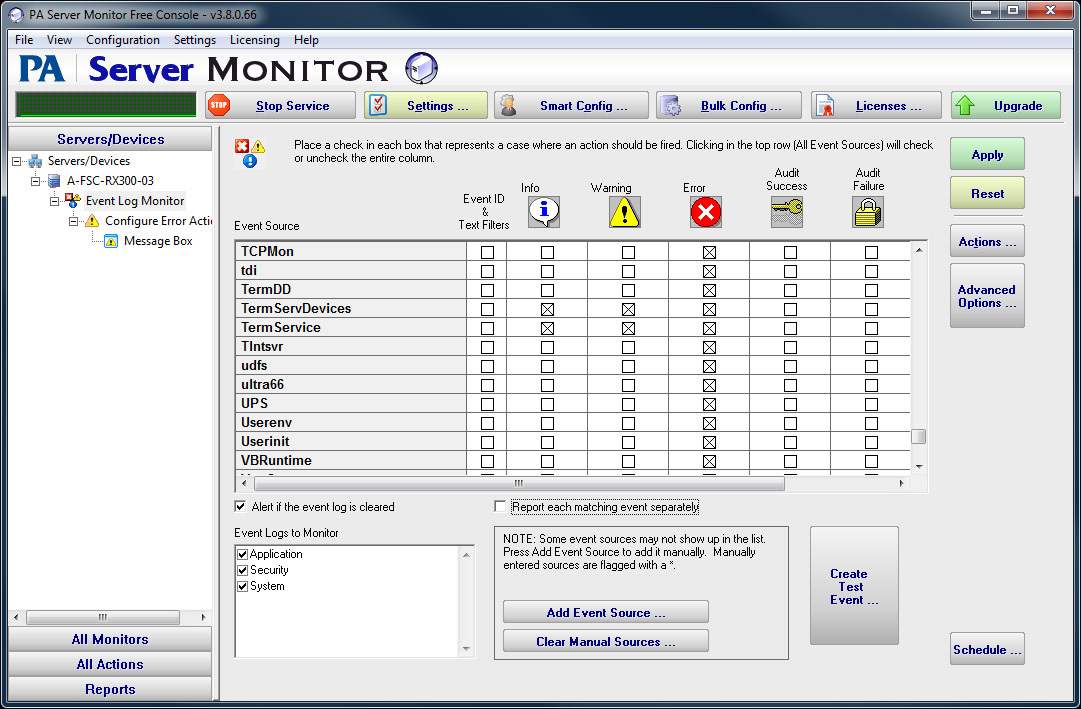
Task: Click the Audit Success key icon
Action: click(786, 211)
